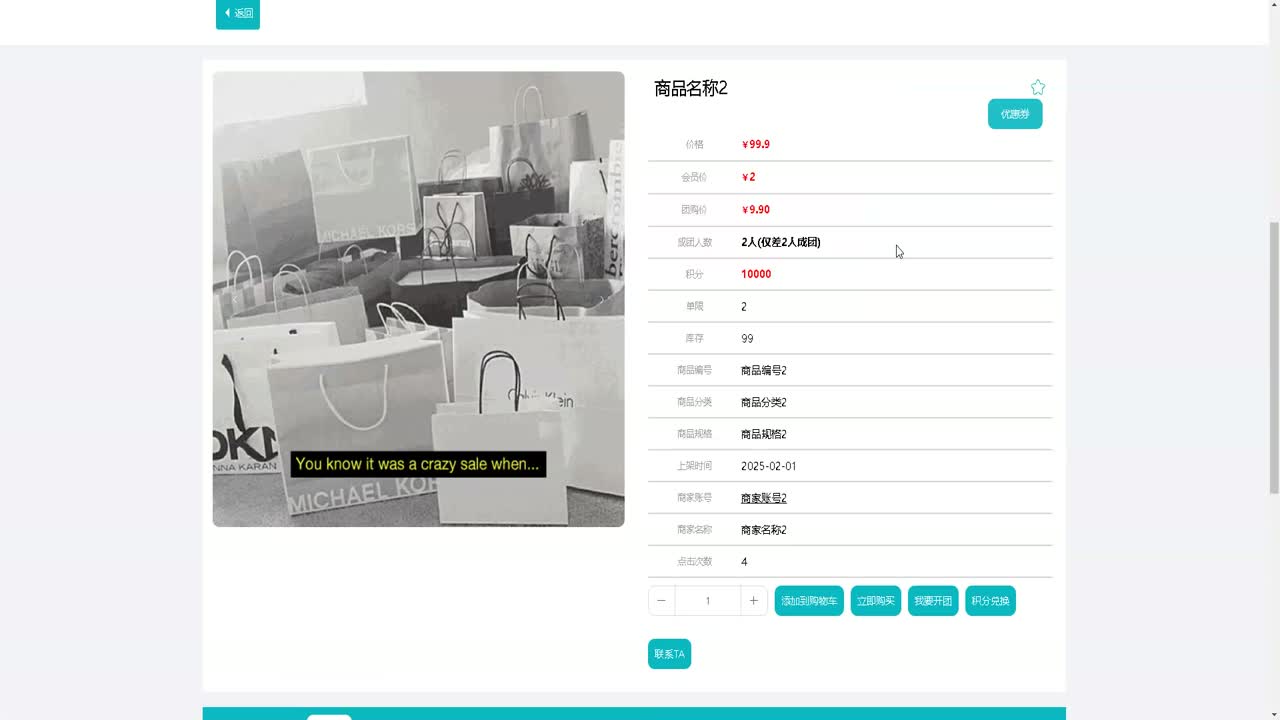Select the product title 商品名称2
This screenshot has height=720, width=1280.
[x=691, y=88]
